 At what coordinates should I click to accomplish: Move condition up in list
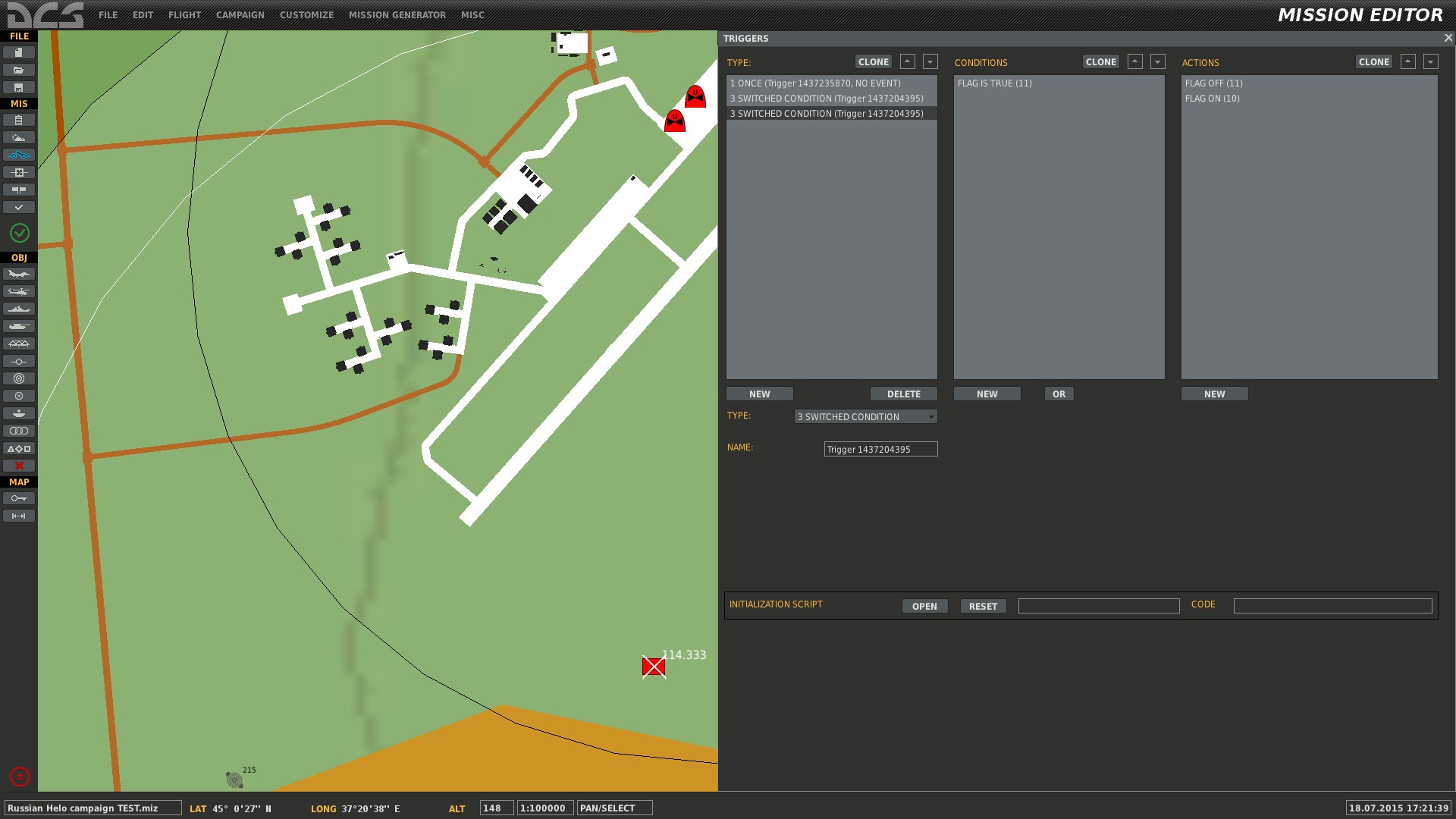click(x=1135, y=62)
